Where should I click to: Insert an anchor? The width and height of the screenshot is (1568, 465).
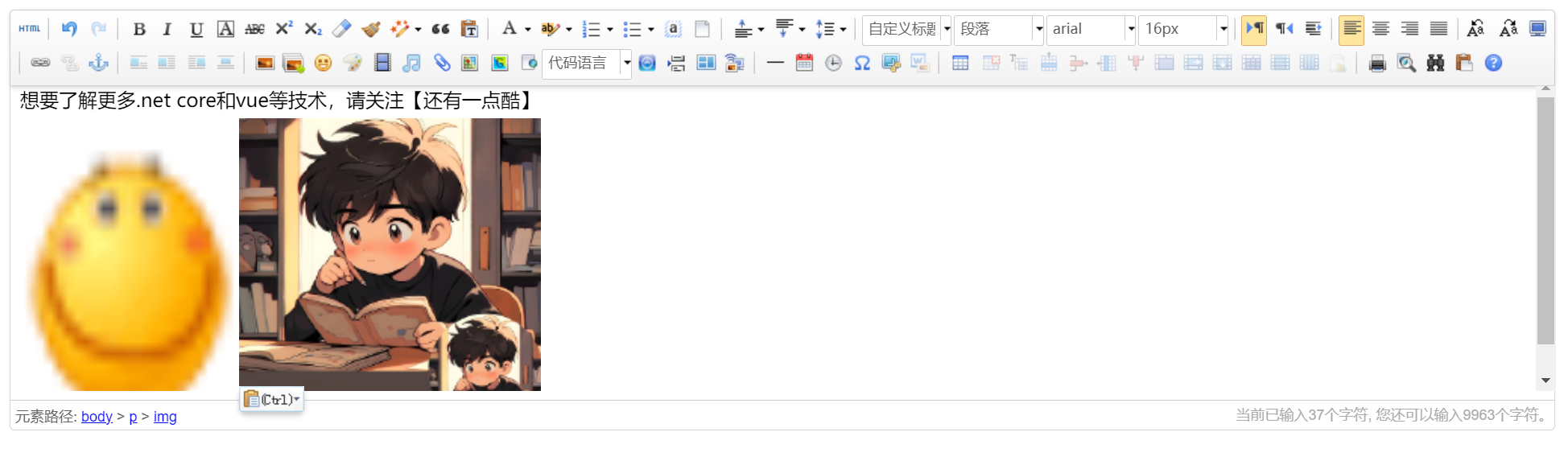98,63
